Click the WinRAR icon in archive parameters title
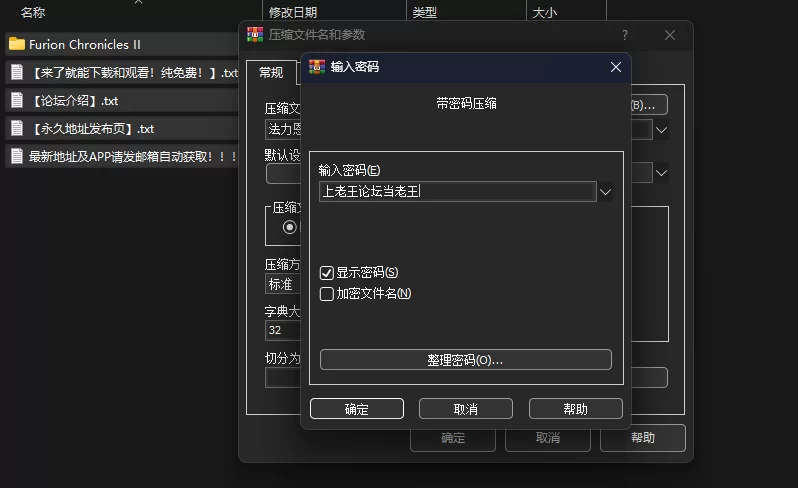This screenshot has height=488, width=798. pos(255,35)
